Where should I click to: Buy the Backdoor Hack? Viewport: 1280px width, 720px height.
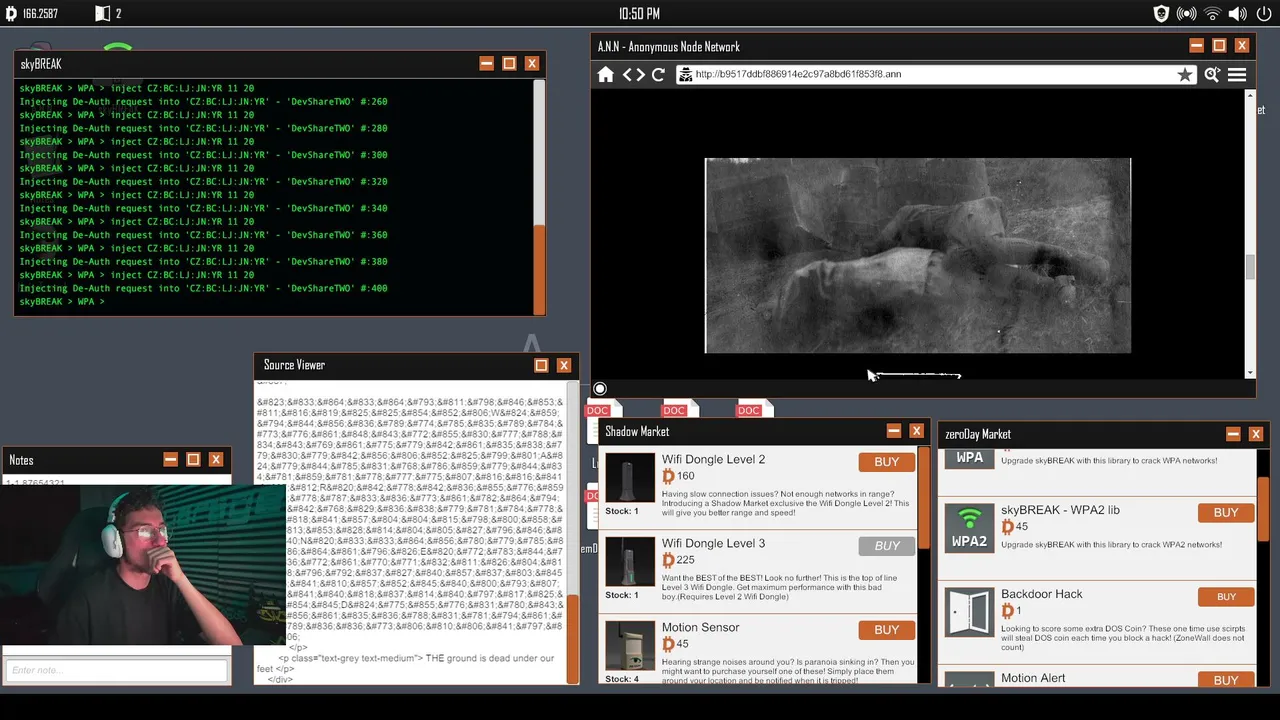point(1225,597)
